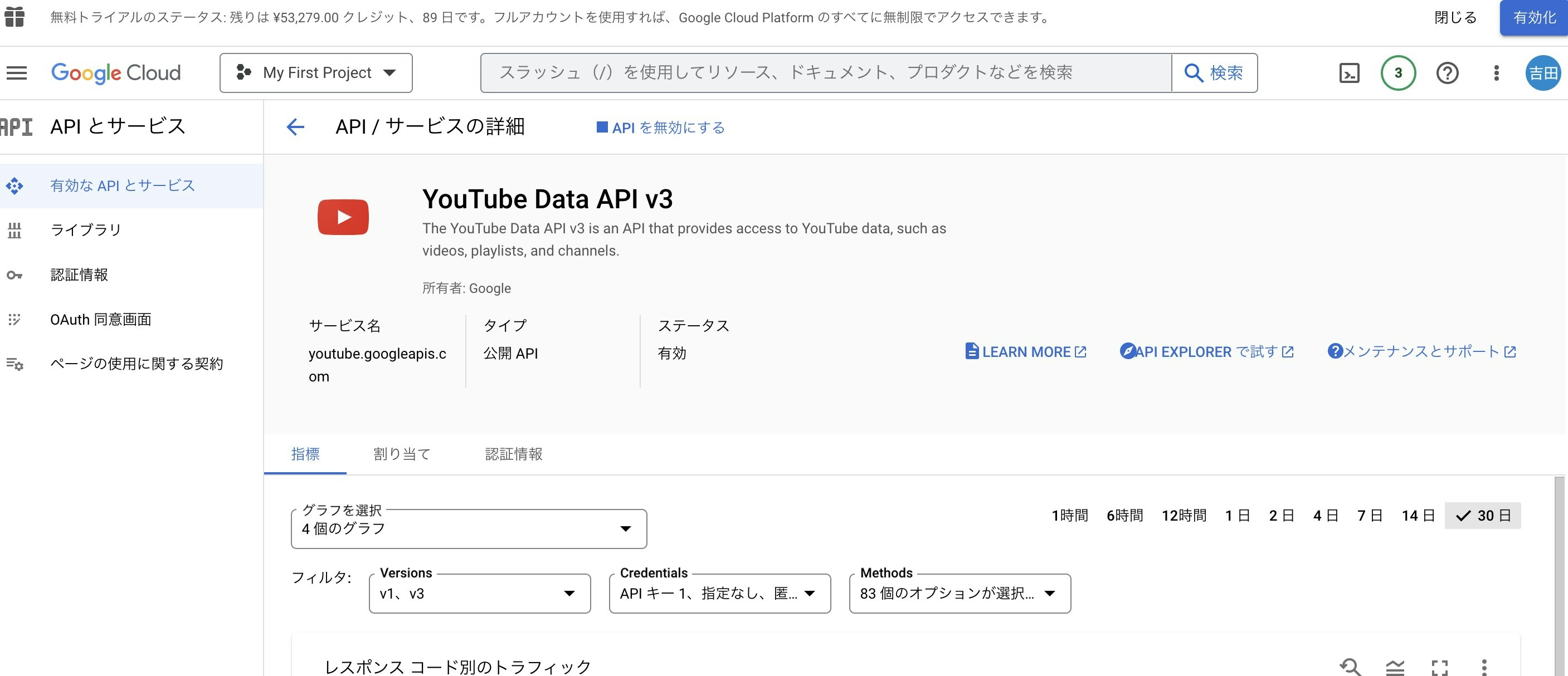Image resolution: width=1568 pixels, height=676 pixels.
Task: Open the chart zoom reset icon
Action: click(x=1351, y=667)
